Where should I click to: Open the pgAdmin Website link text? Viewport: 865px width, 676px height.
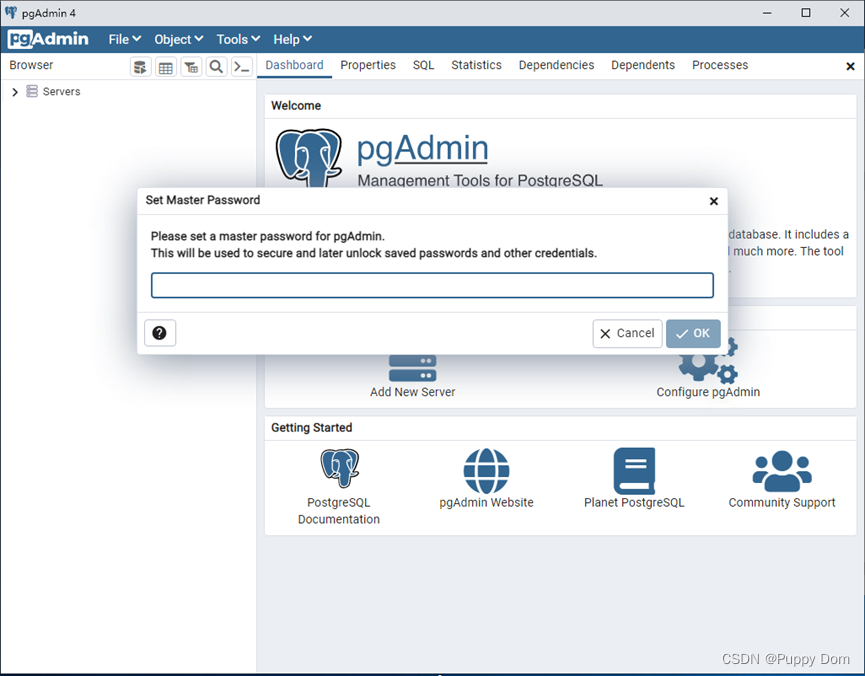pos(486,503)
